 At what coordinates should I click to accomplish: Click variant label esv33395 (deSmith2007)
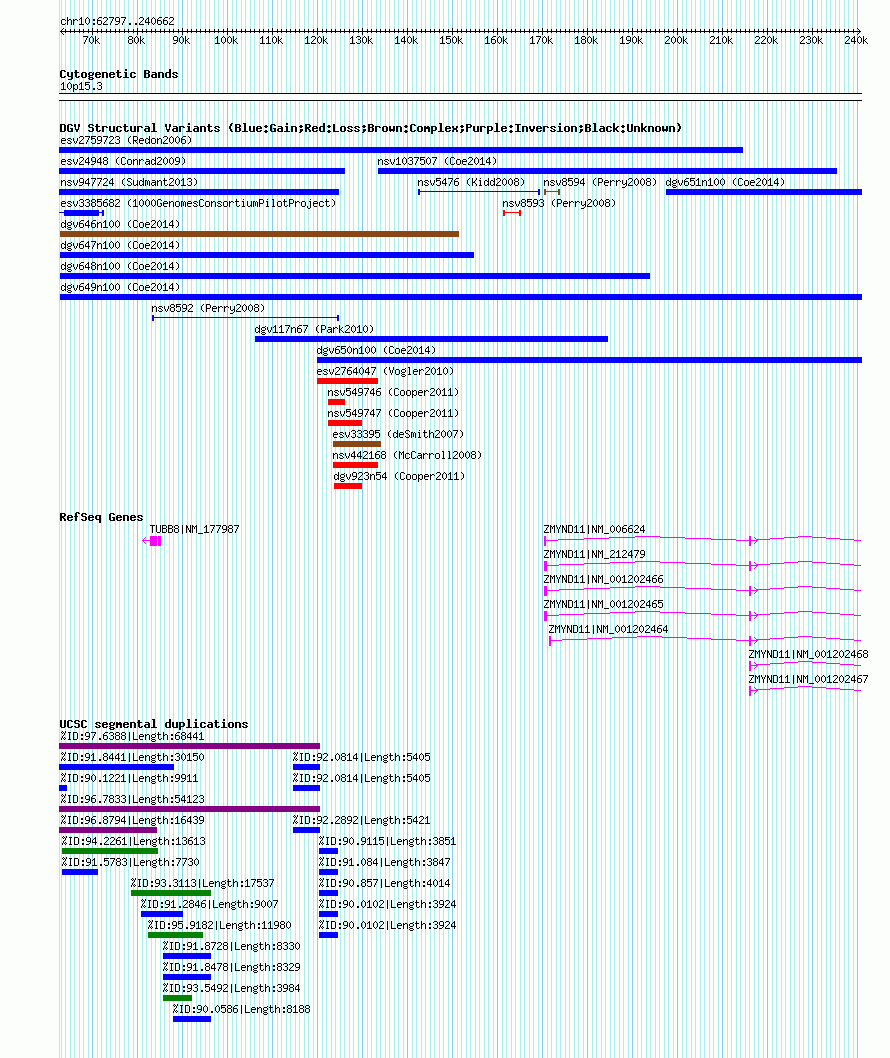[398, 434]
